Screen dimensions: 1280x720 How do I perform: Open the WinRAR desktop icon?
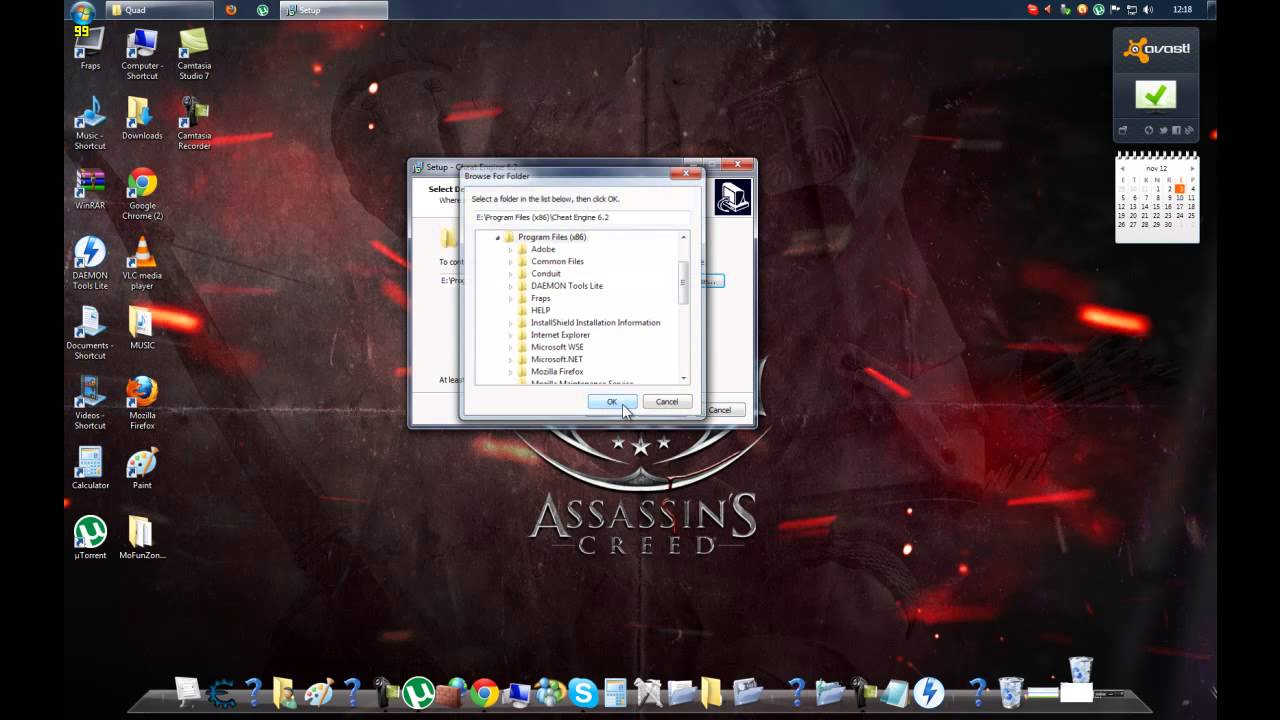tap(89, 189)
